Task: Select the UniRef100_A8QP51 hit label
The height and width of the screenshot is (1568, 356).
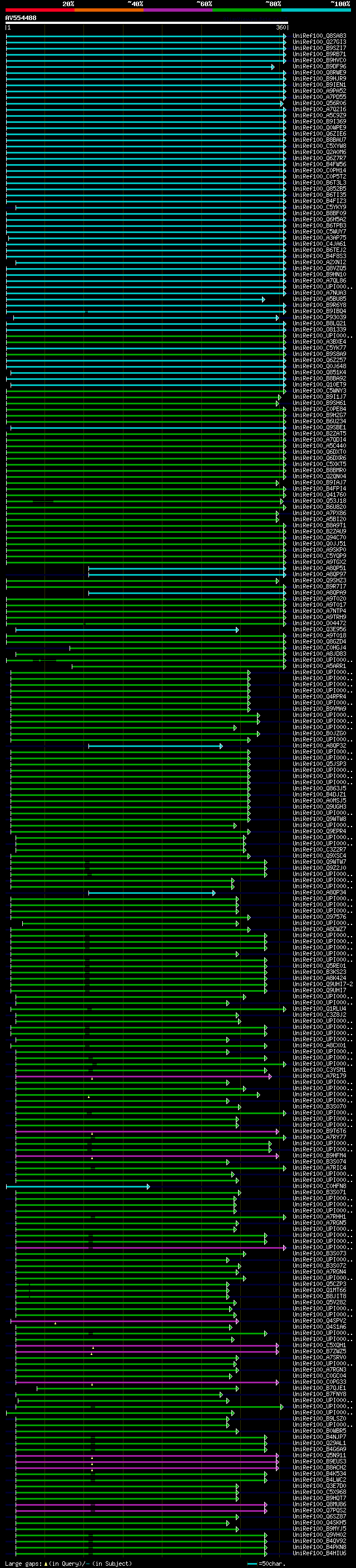Action: click(319, 568)
